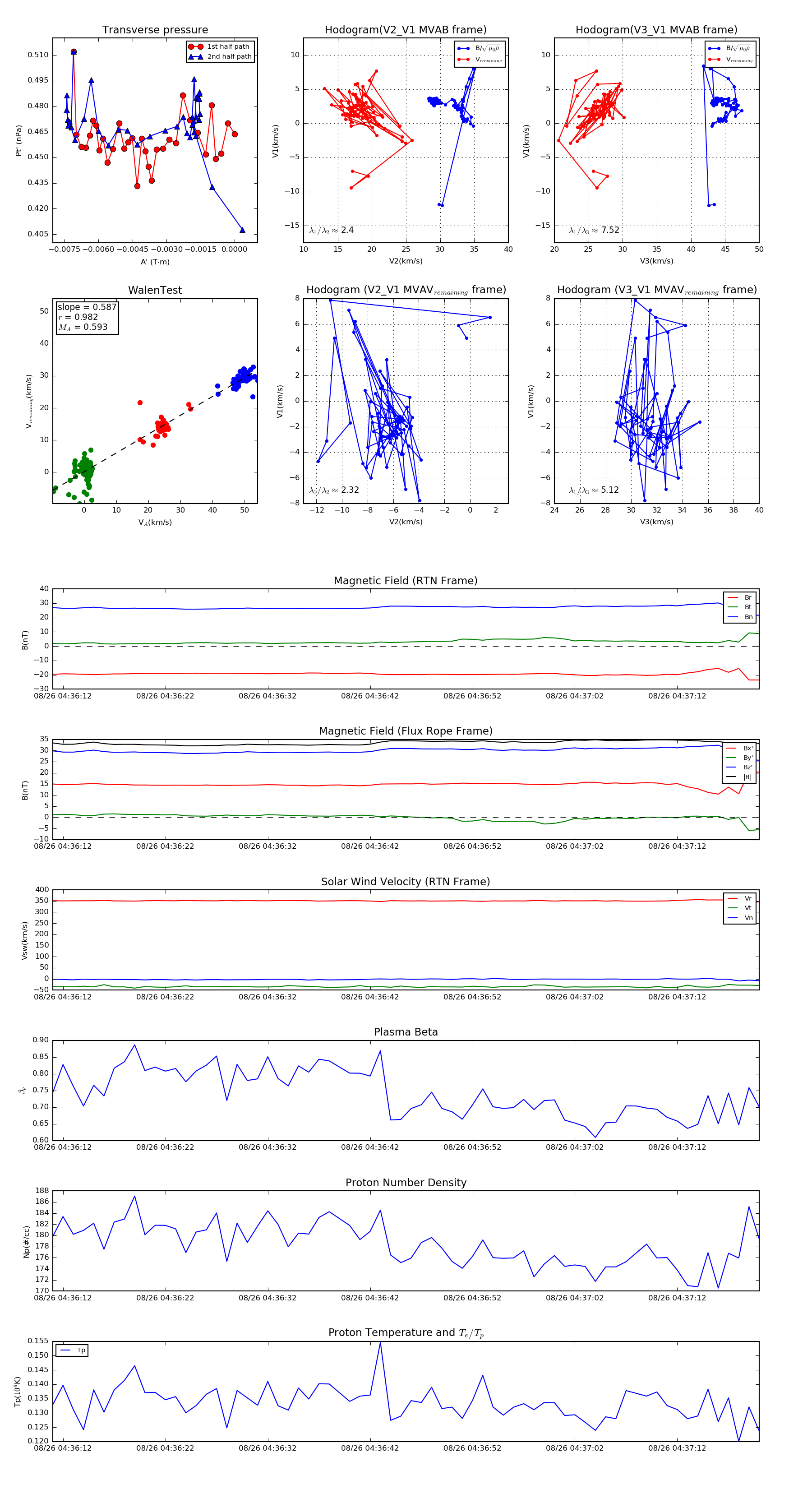Click the eigenvalue ratio text "≈ 7.52"
This screenshot has width=812, height=1489.
pyautogui.click(x=594, y=230)
